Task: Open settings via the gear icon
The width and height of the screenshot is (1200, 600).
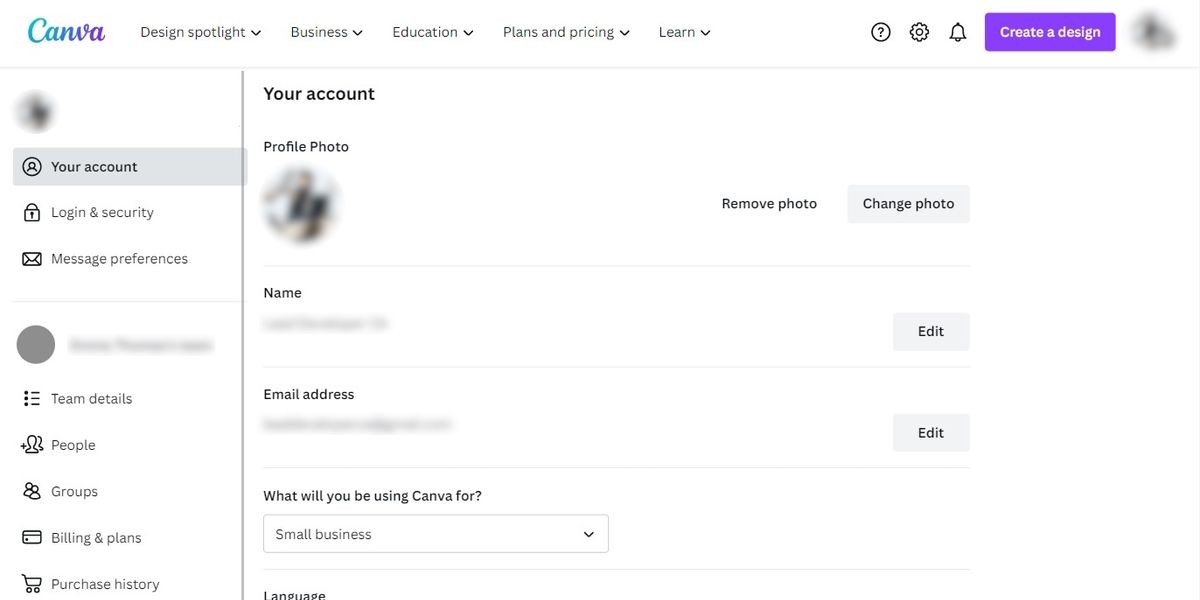Action: [x=919, y=32]
